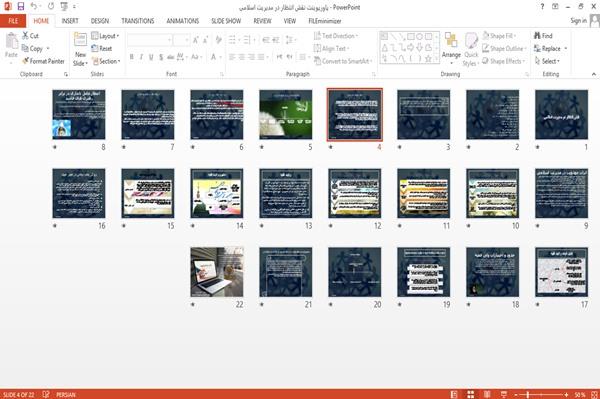Switch to the SLIDE SHOW tab
The height and width of the screenshot is (399, 600).
click(226, 21)
